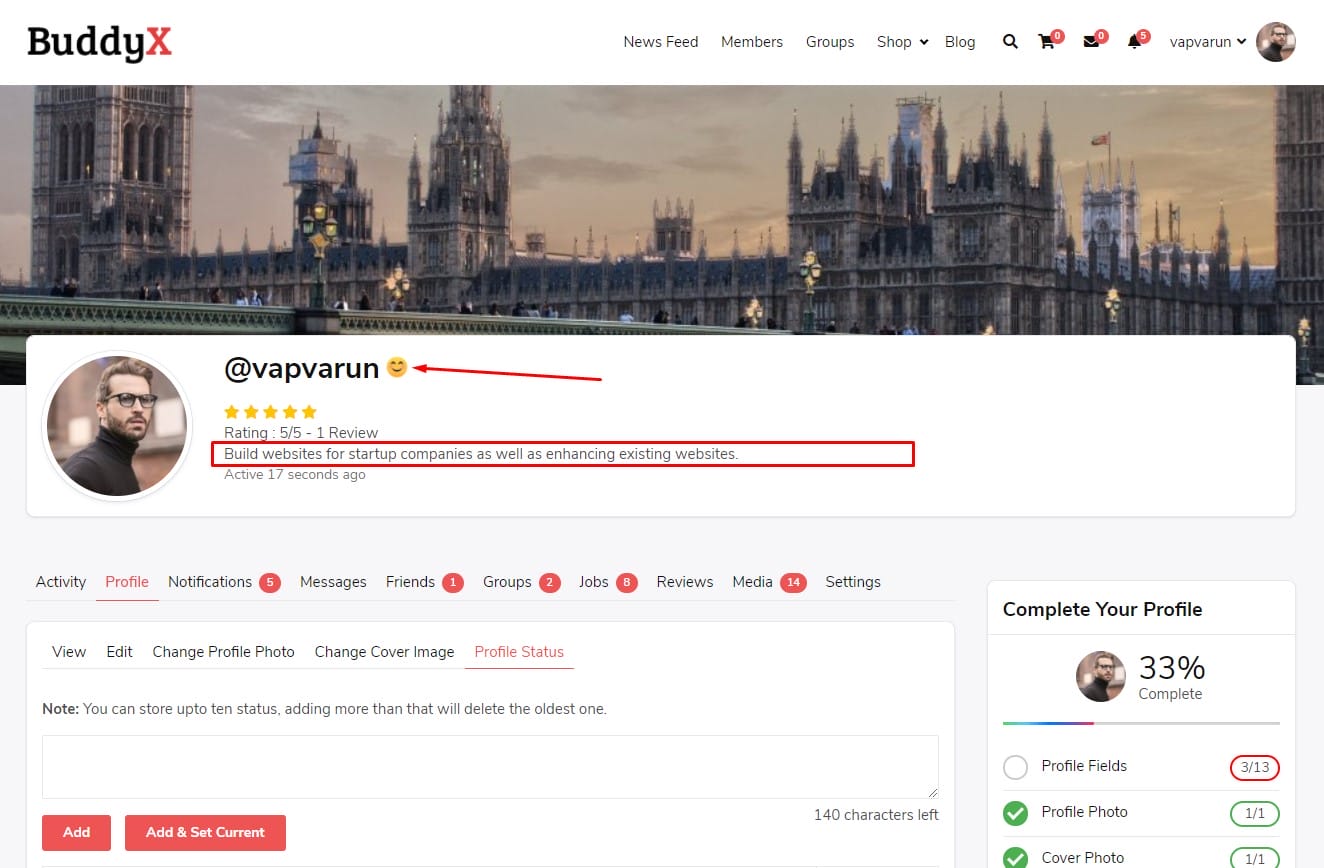Click the Profile Fields empty circle
Image resolution: width=1324 pixels, height=868 pixels.
click(x=1015, y=767)
